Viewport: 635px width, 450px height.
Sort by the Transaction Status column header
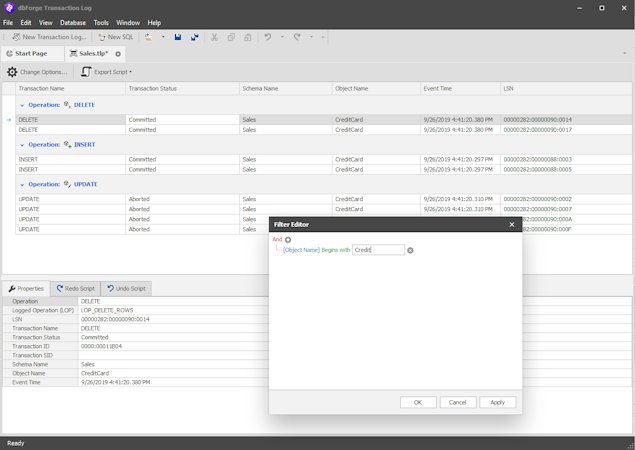click(x=182, y=88)
